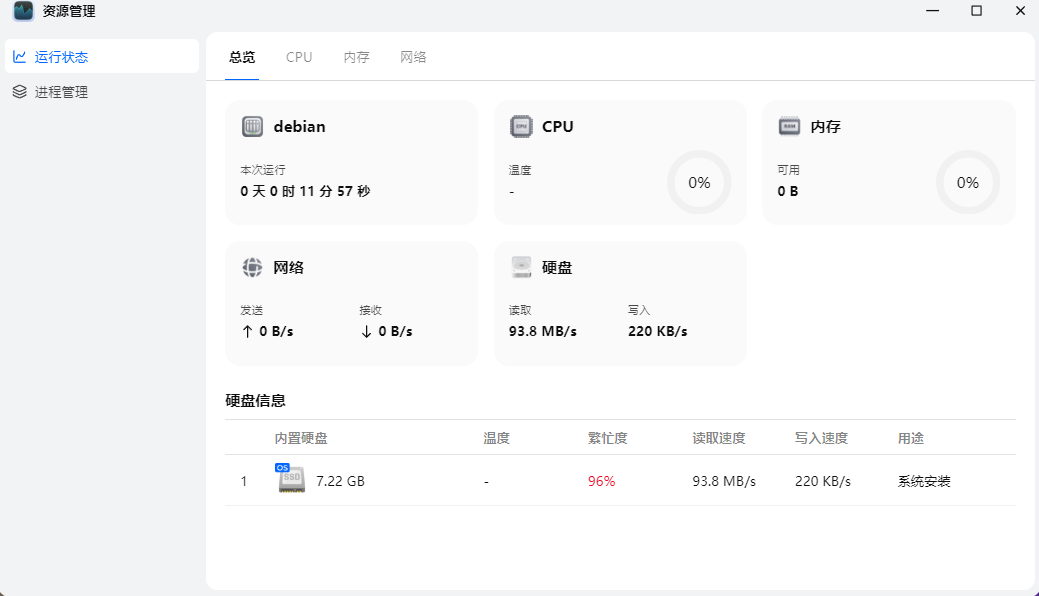The width and height of the screenshot is (1039, 596).
Task: Click the layers icon beside 进程管理
Action: pyautogui.click(x=19, y=91)
